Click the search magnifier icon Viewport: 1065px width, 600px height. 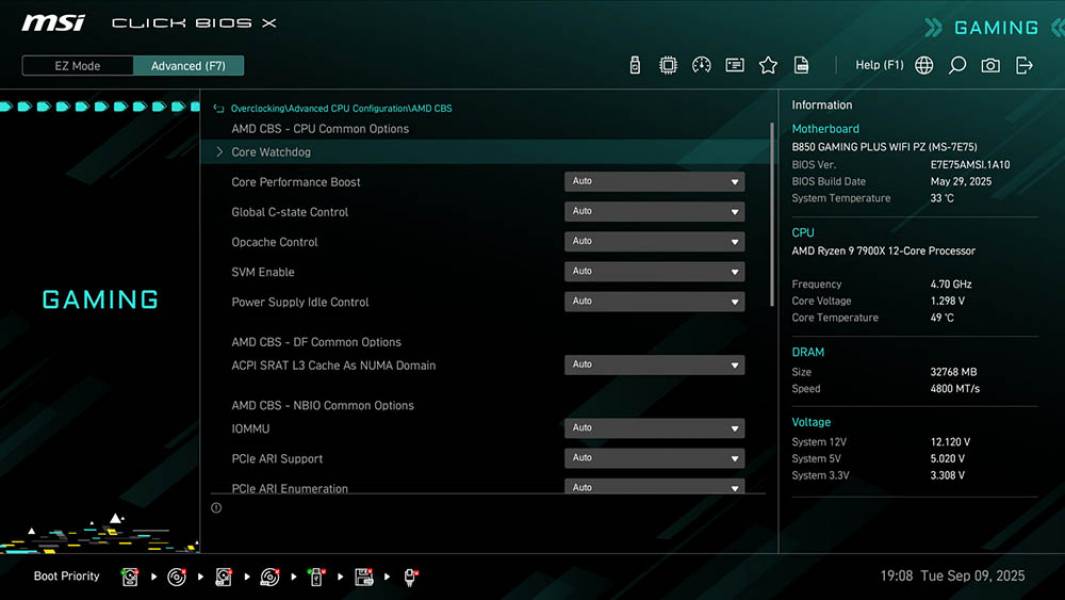[956, 64]
